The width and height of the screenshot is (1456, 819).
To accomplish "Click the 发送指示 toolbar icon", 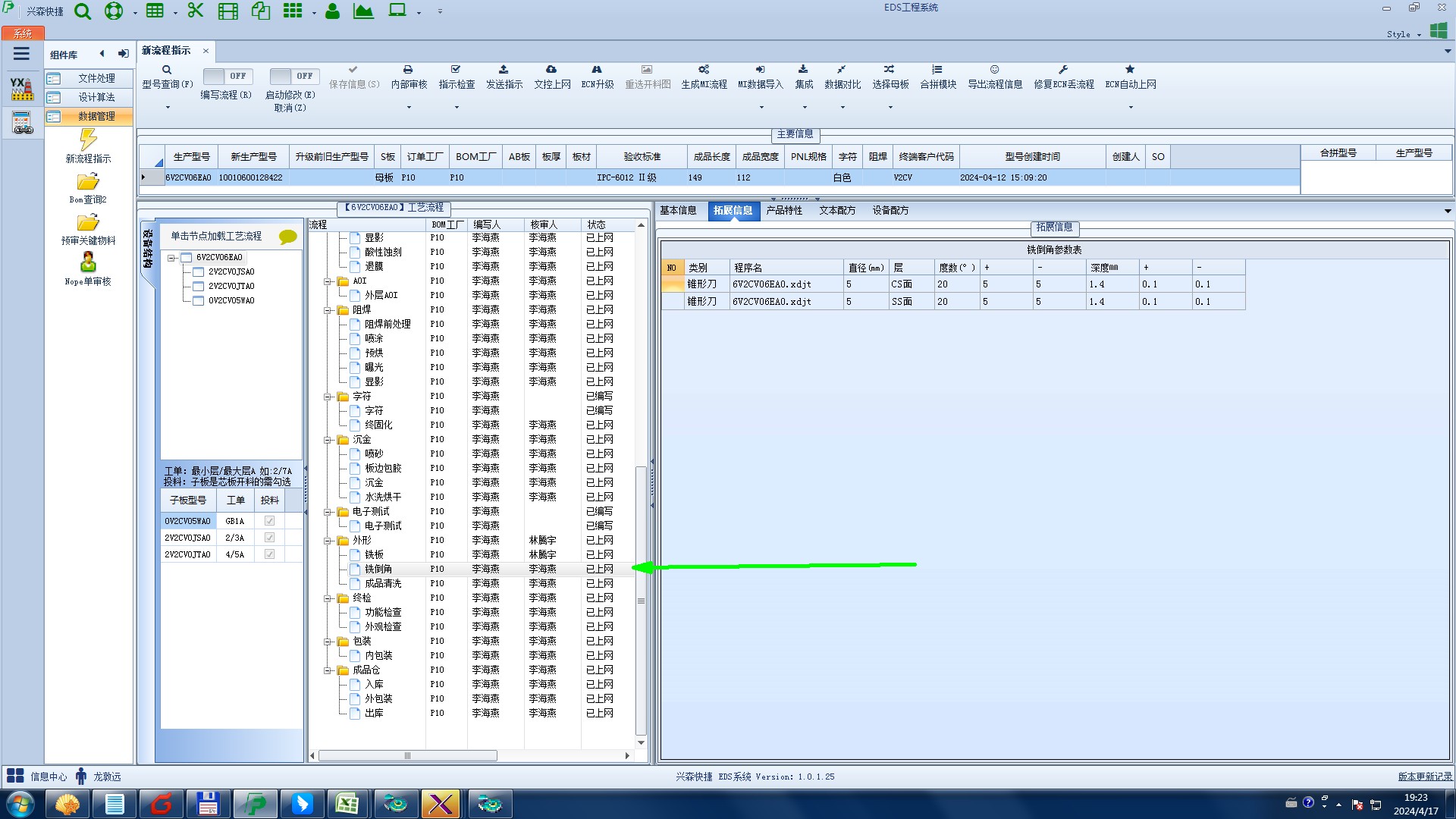I will coord(504,69).
